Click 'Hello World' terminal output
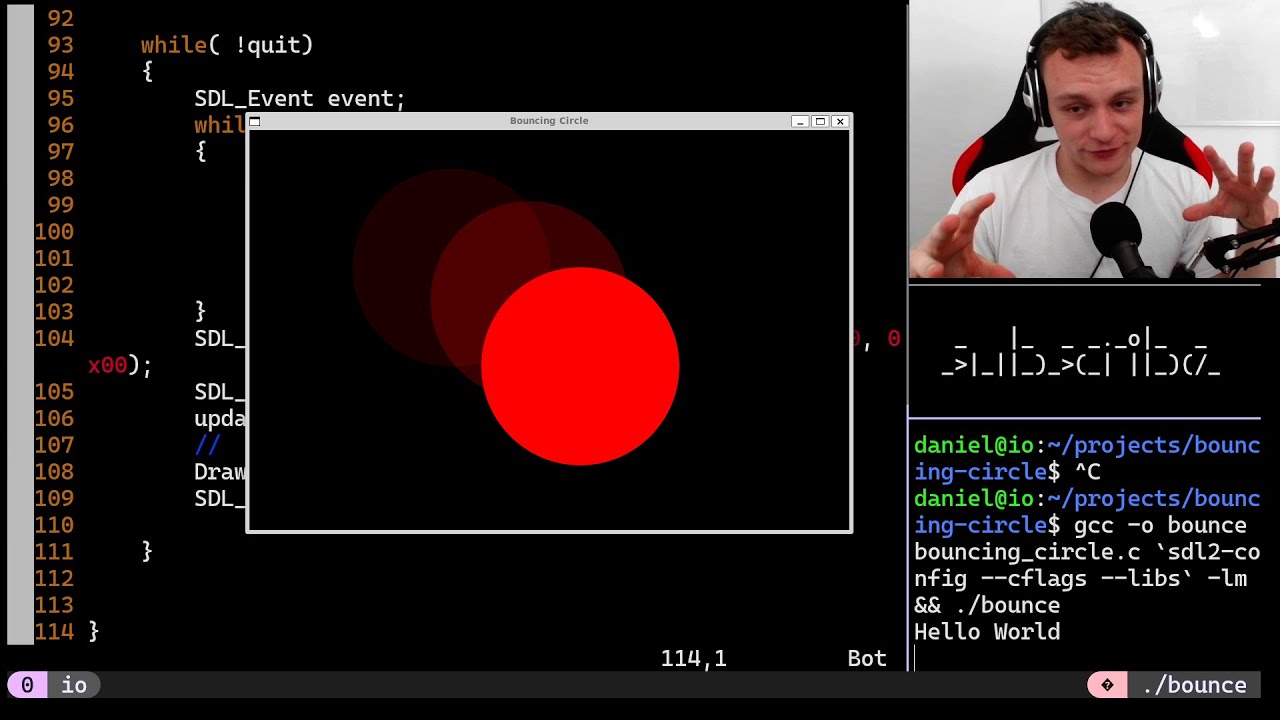The image size is (1280, 720). (x=987, y=632)
